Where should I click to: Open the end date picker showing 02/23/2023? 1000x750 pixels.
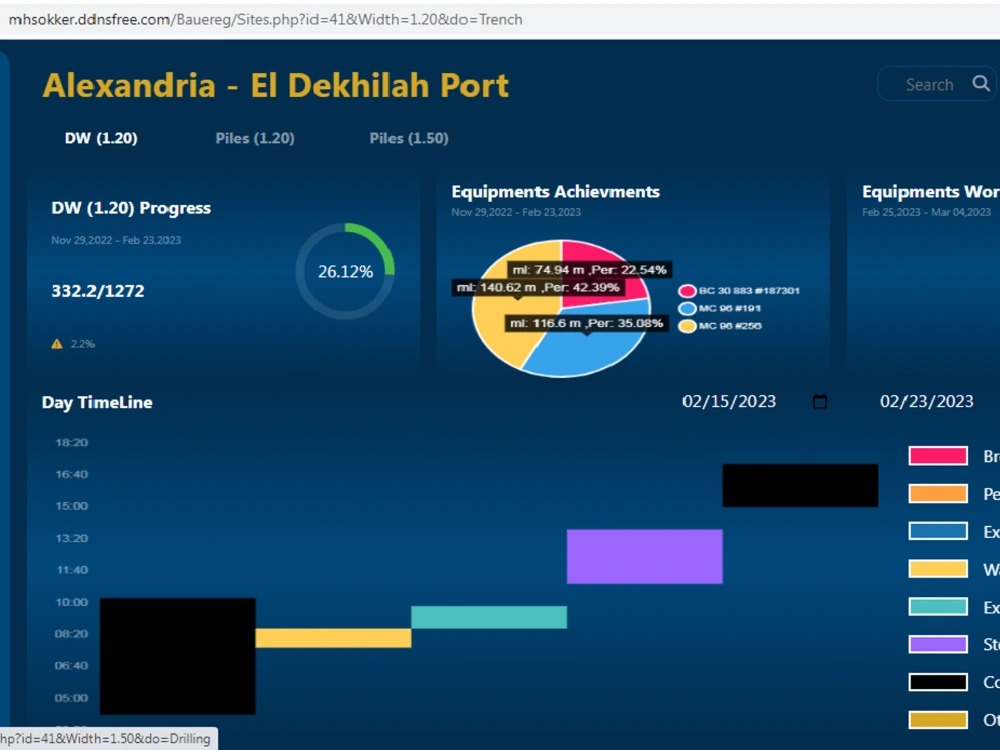(926, 401)
